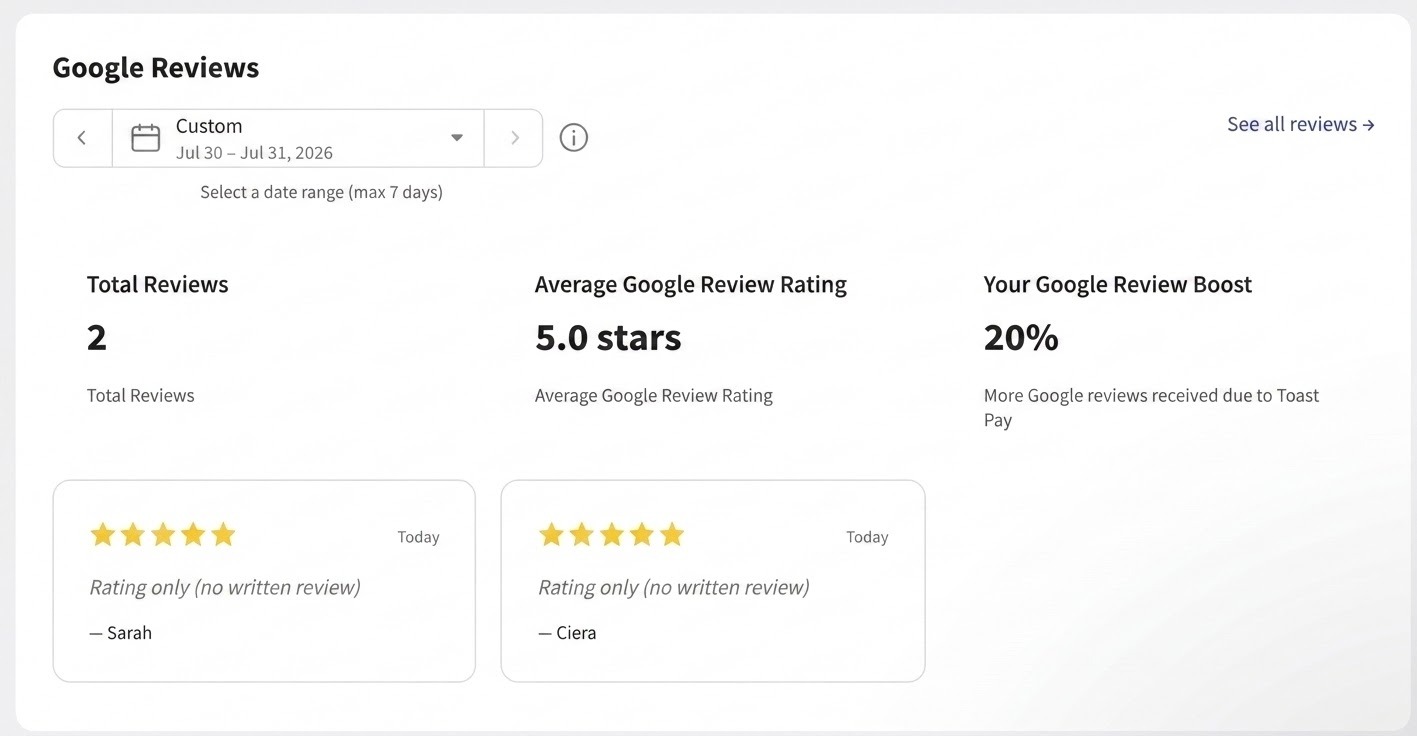Click the date text Jul 30 – Jul 31, 2026
The image size is (1417, 736).
tap(254, 153)
